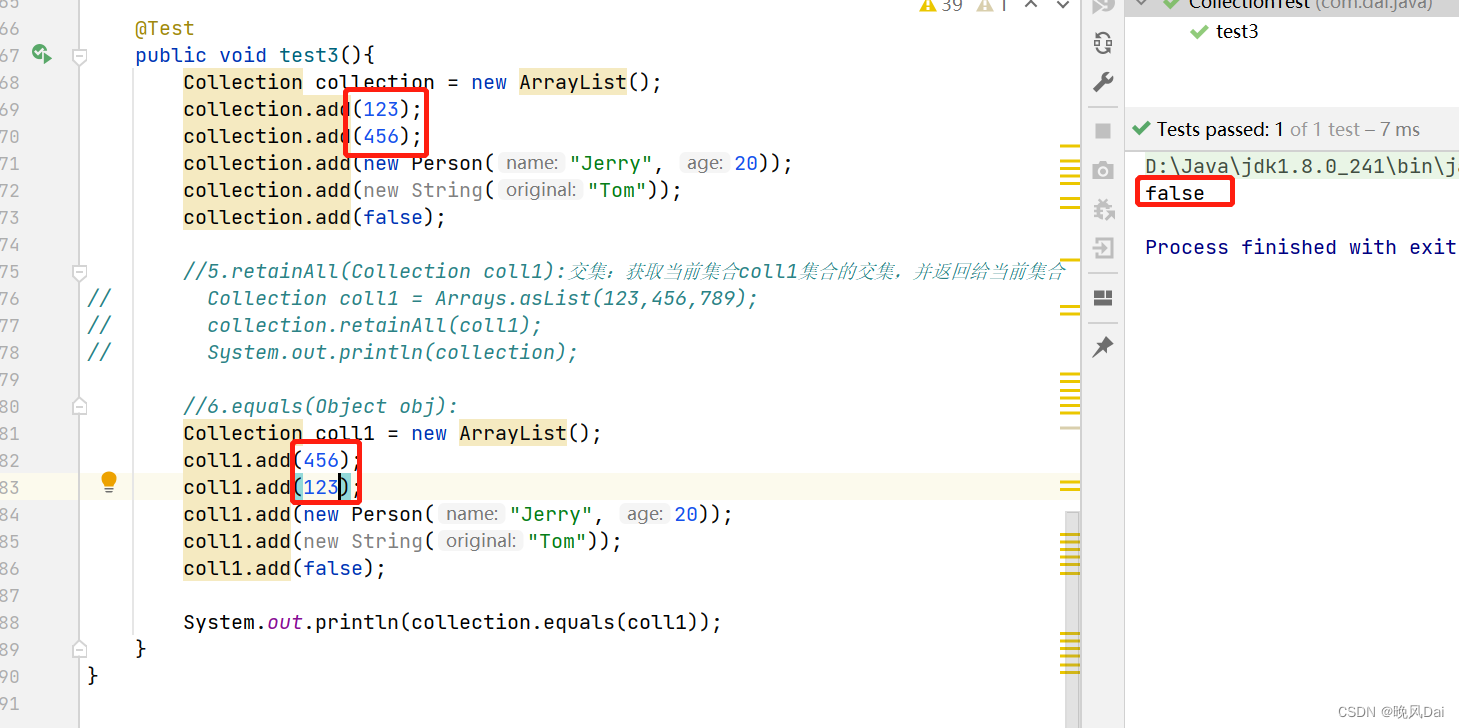Screen dimensions: 1459x728
Task: Click the test3 method name in declaration
Action: coord(309,55)
